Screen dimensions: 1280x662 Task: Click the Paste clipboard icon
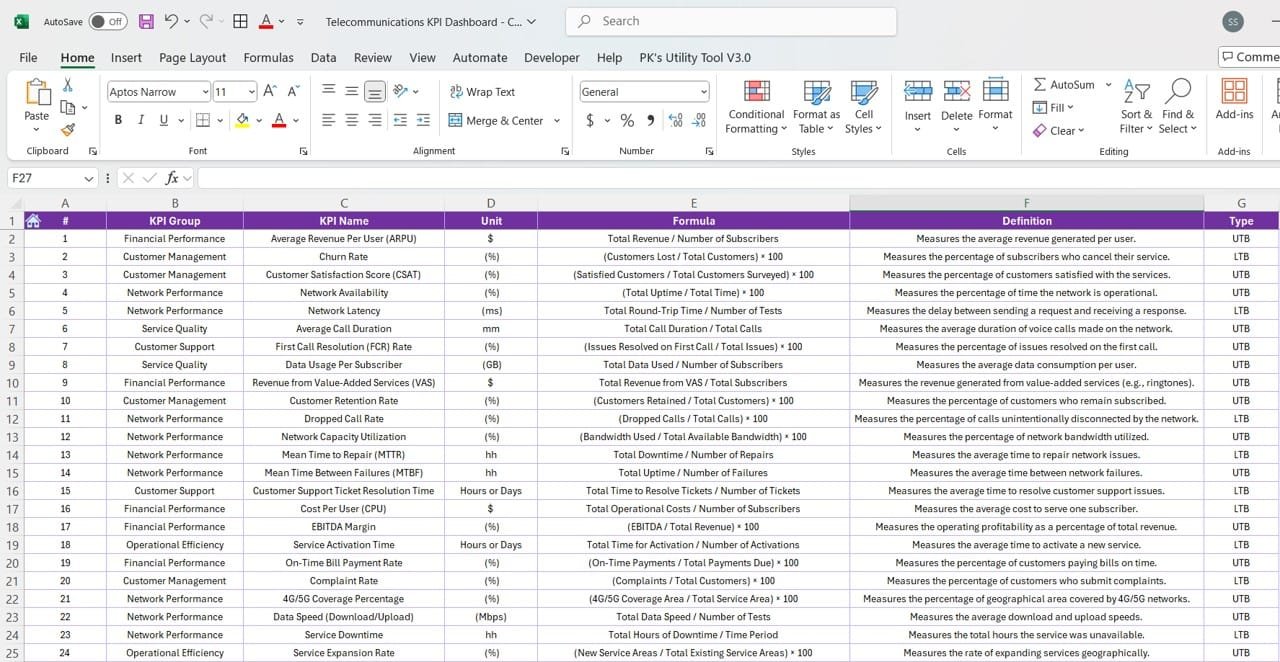pos(37,92)
